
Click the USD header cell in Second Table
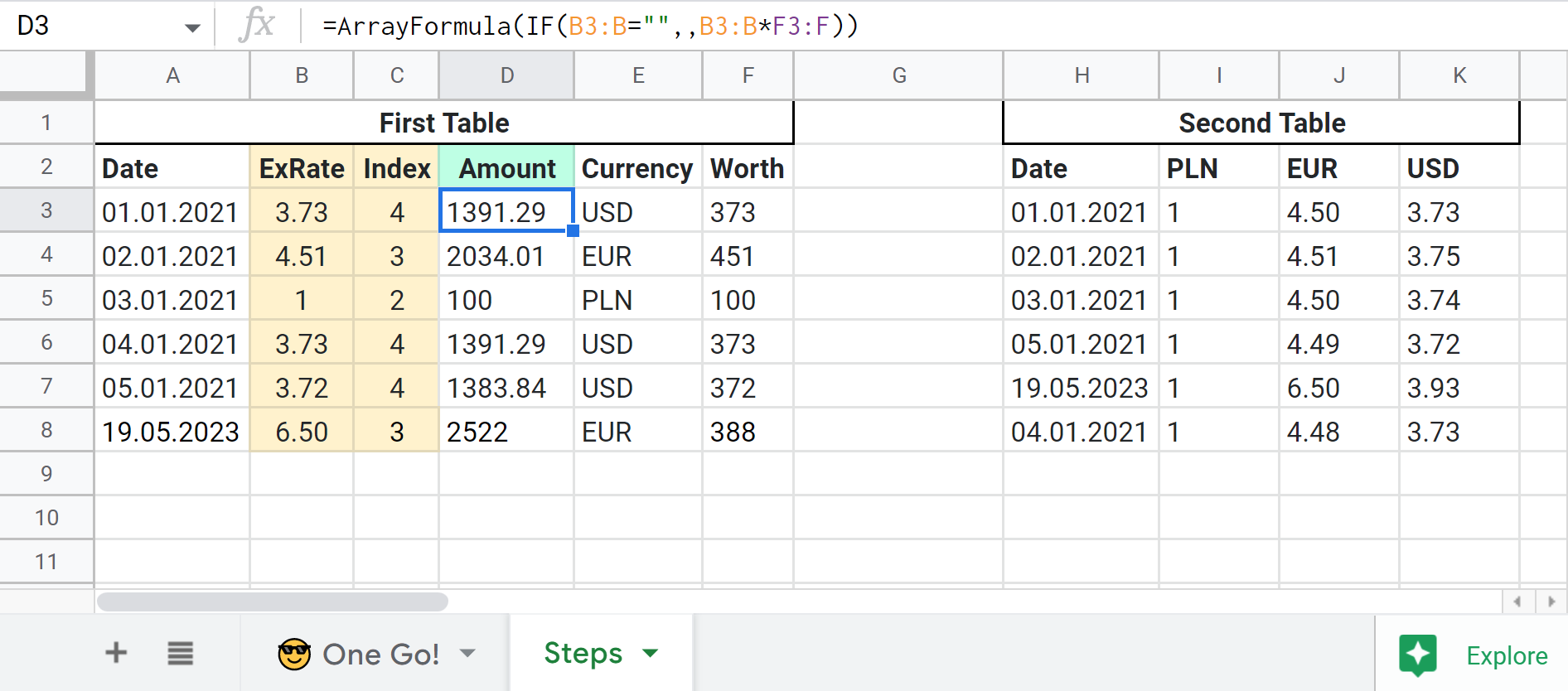tap(1459, 168)
